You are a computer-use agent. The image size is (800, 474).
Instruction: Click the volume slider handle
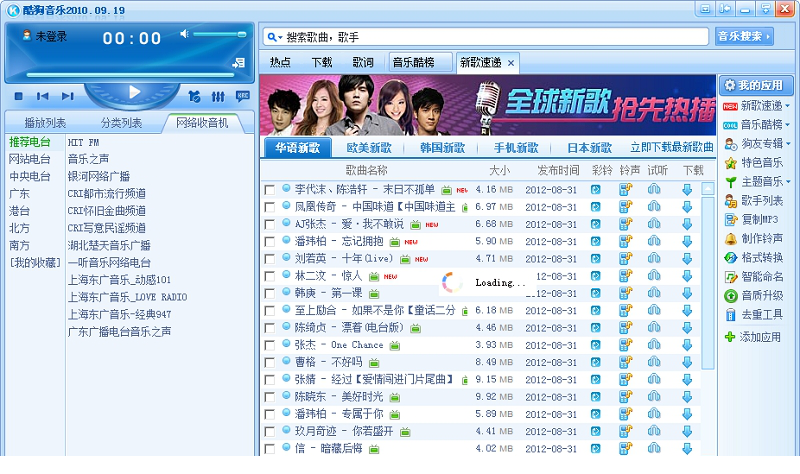[x=241, y=35]
